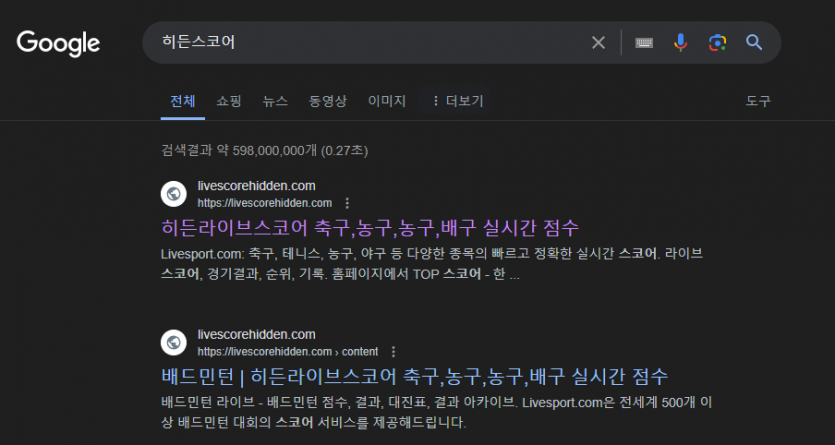Screen dimensions: 835x445
Task: Open result 배드민턴 | 히든라이브스코어 link
Action: tap(414, 376)
